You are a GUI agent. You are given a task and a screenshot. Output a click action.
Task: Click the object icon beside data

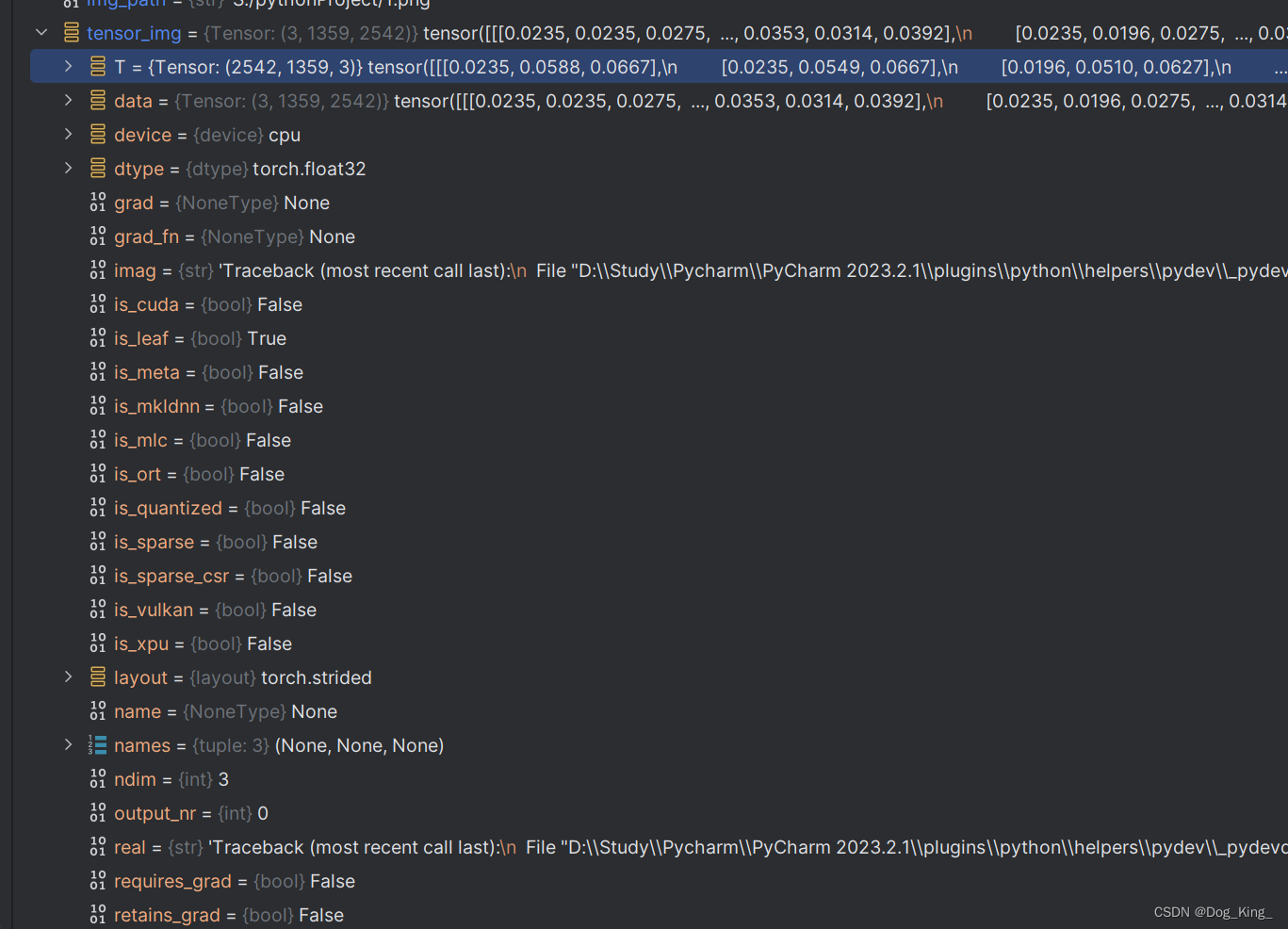pyautogui.click(x=98, y=101)
